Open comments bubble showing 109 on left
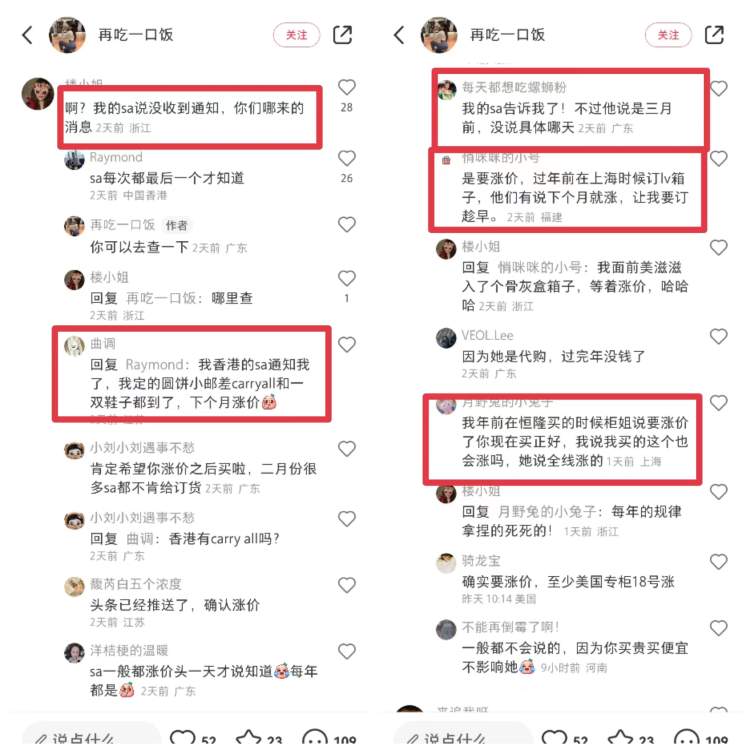750x750 pixels. point(330,739)
